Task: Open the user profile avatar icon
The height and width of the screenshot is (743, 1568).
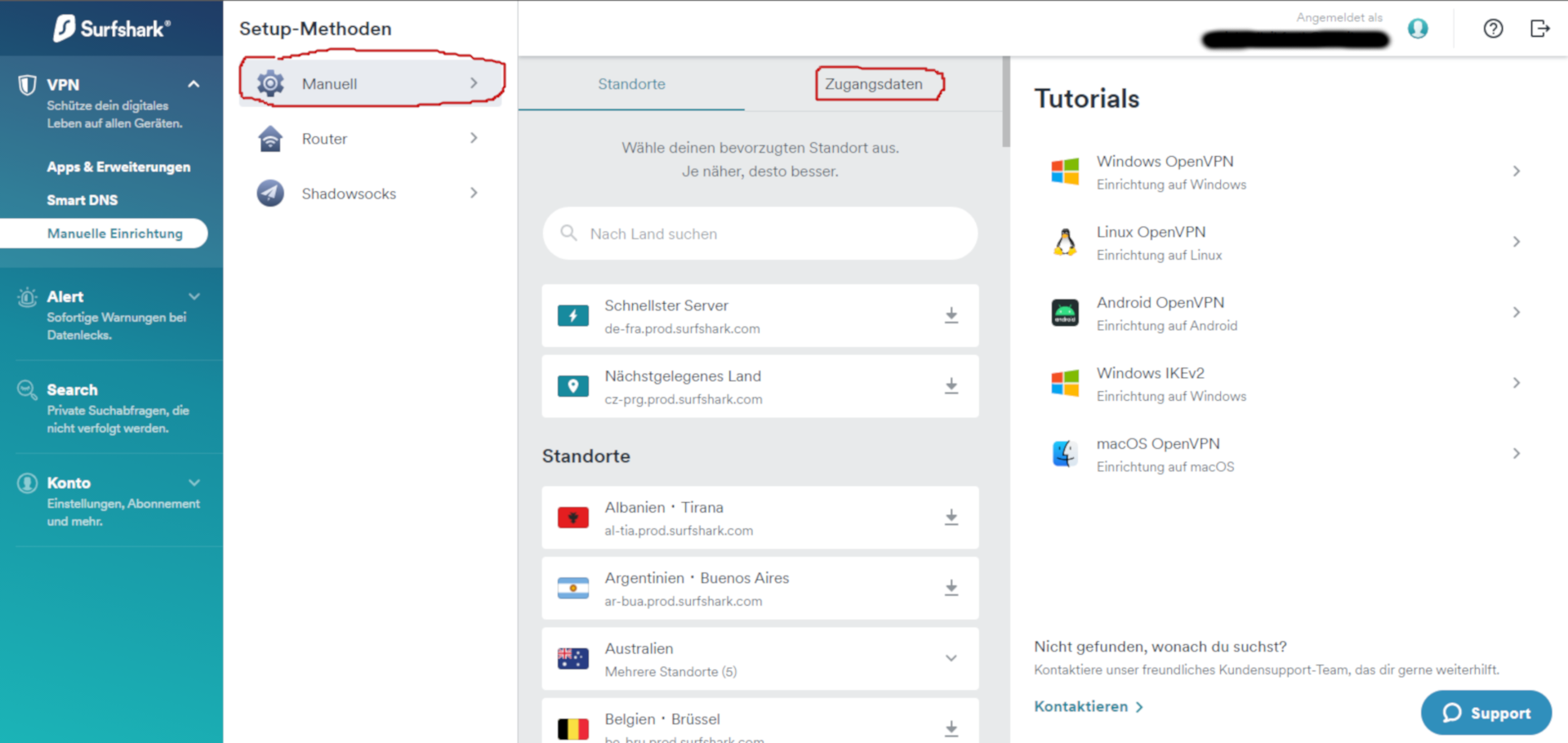Action: coord(1418,29)
